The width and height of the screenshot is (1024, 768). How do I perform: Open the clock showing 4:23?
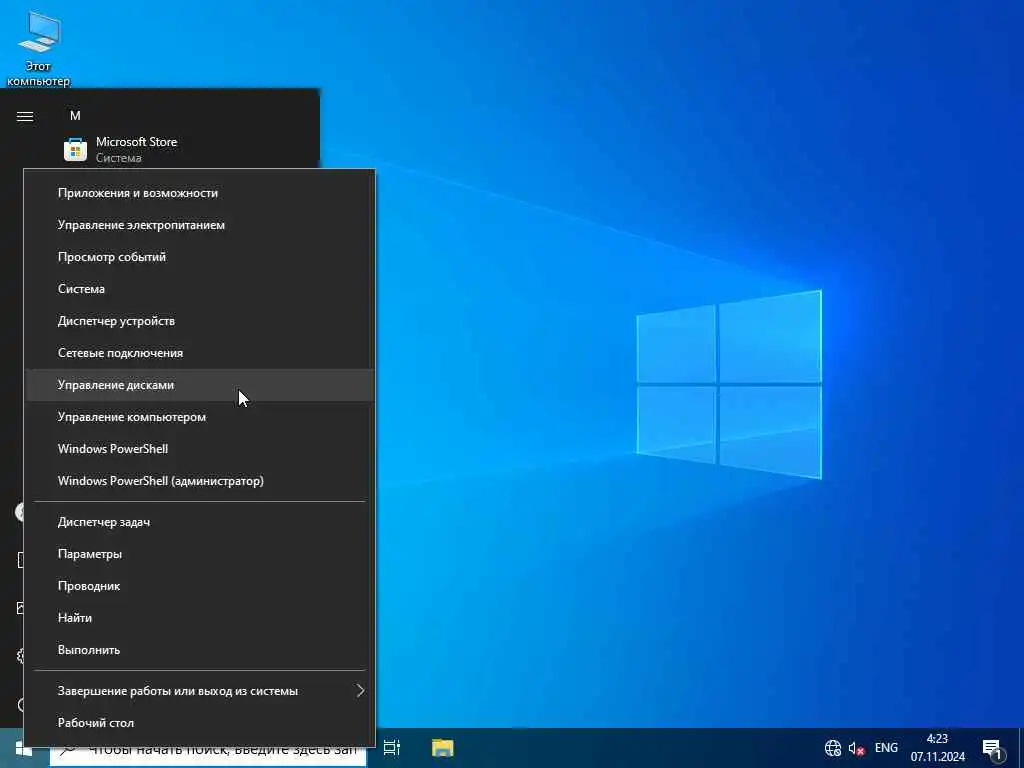938,748
